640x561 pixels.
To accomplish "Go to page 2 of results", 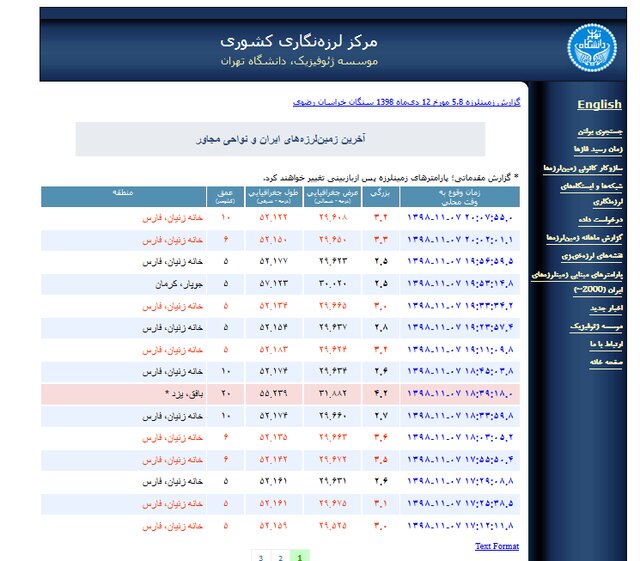I will click(280, 556).
